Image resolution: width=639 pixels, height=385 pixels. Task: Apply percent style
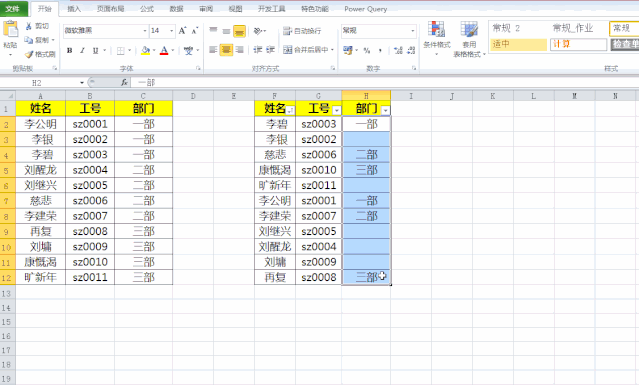pos(367,51)
